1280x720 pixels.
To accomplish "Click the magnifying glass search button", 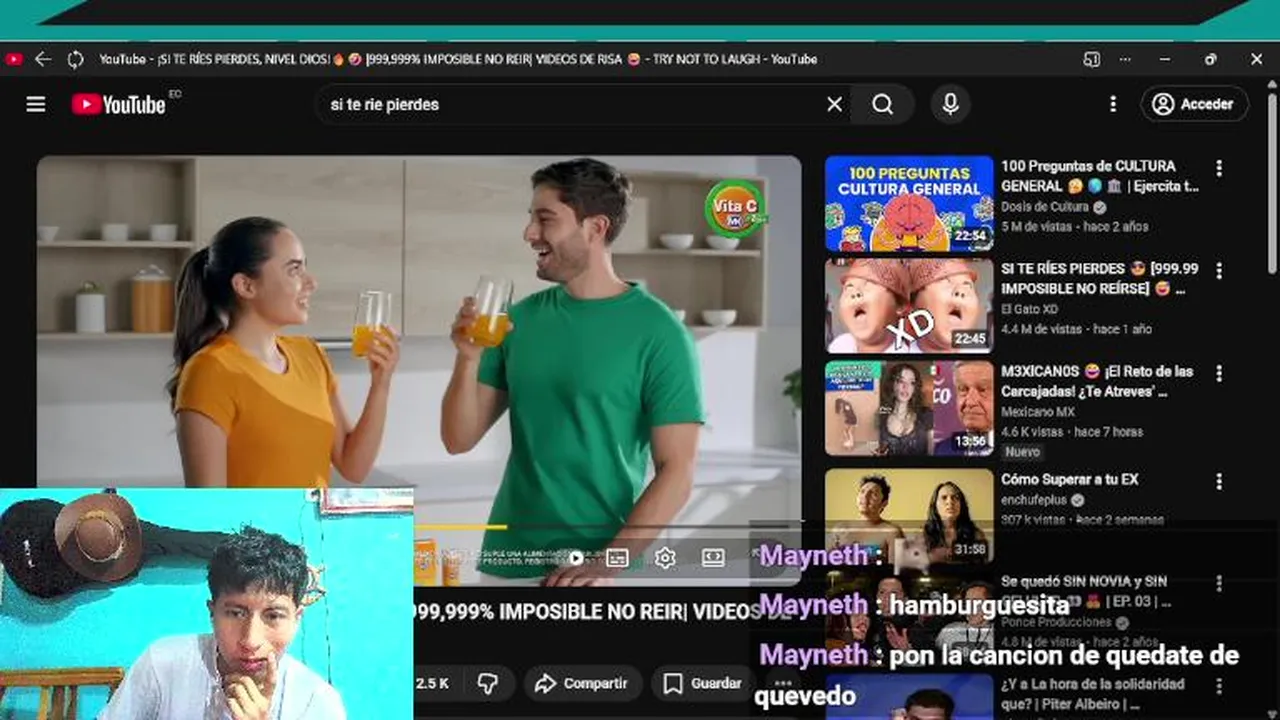I will 882,104.
